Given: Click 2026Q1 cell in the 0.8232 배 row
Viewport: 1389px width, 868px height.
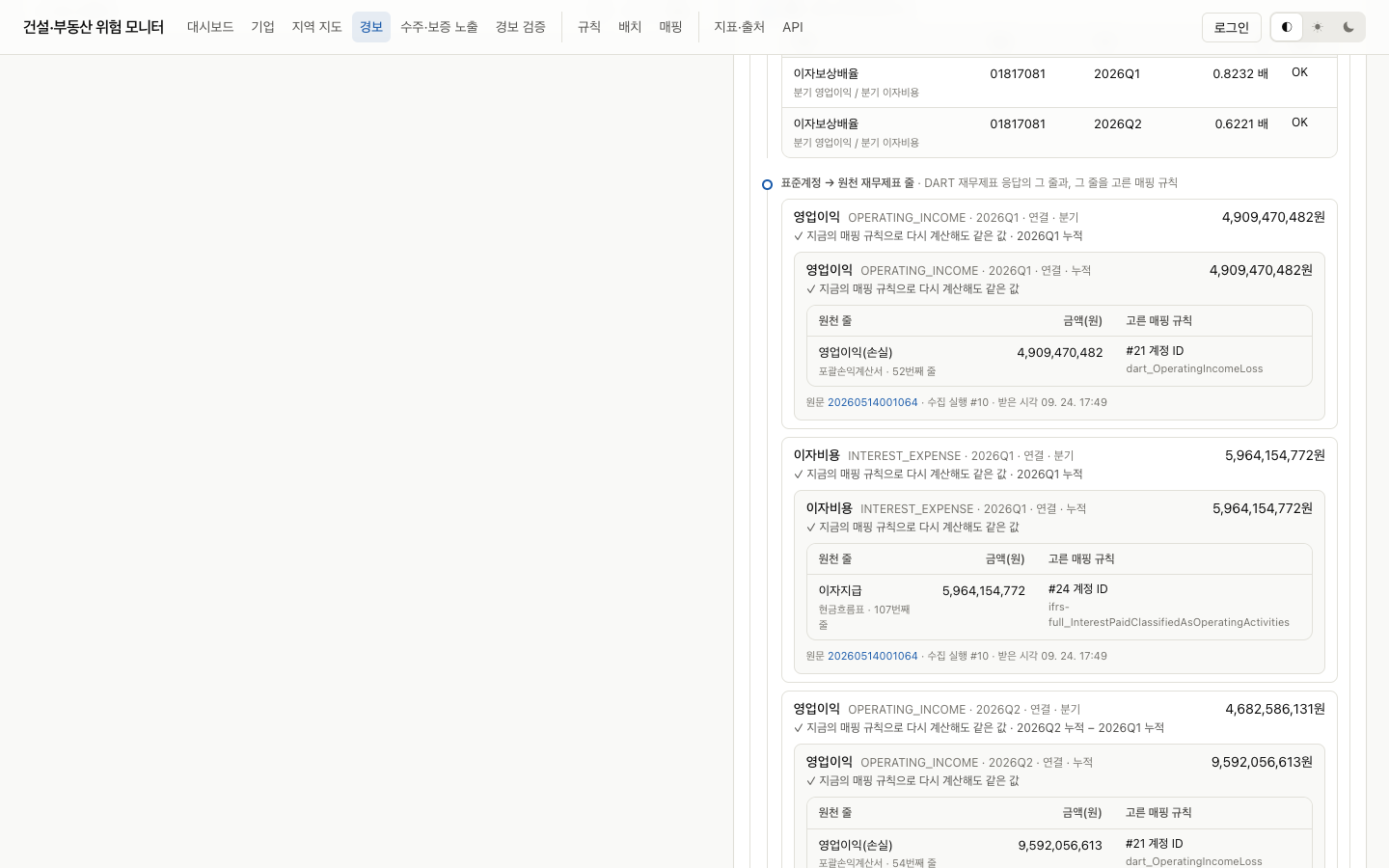Looking at the screenshot, I should [x=1117, y=73].
